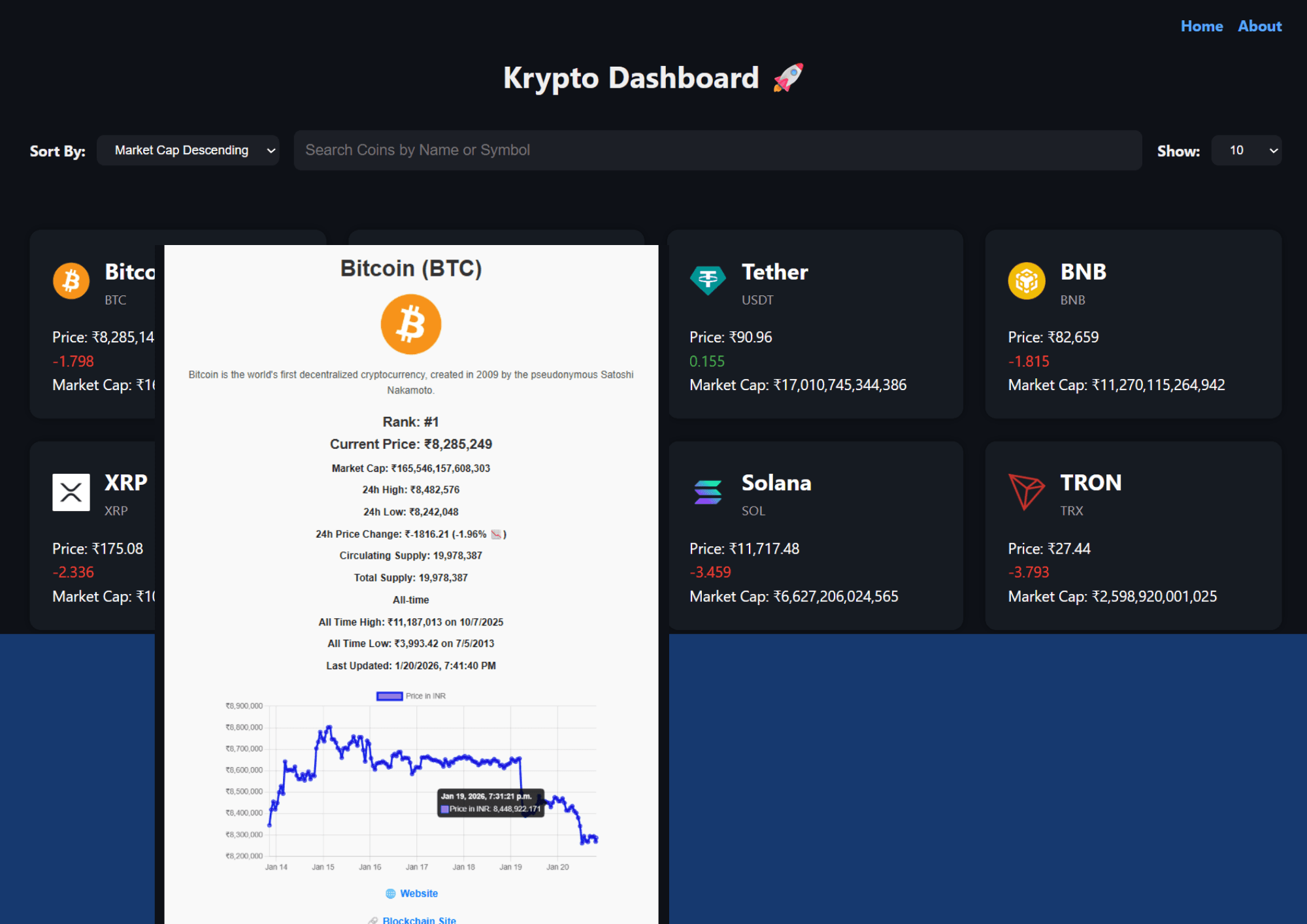
Task: Click Solana change value -3.459
Action: [x=710, y=572]
